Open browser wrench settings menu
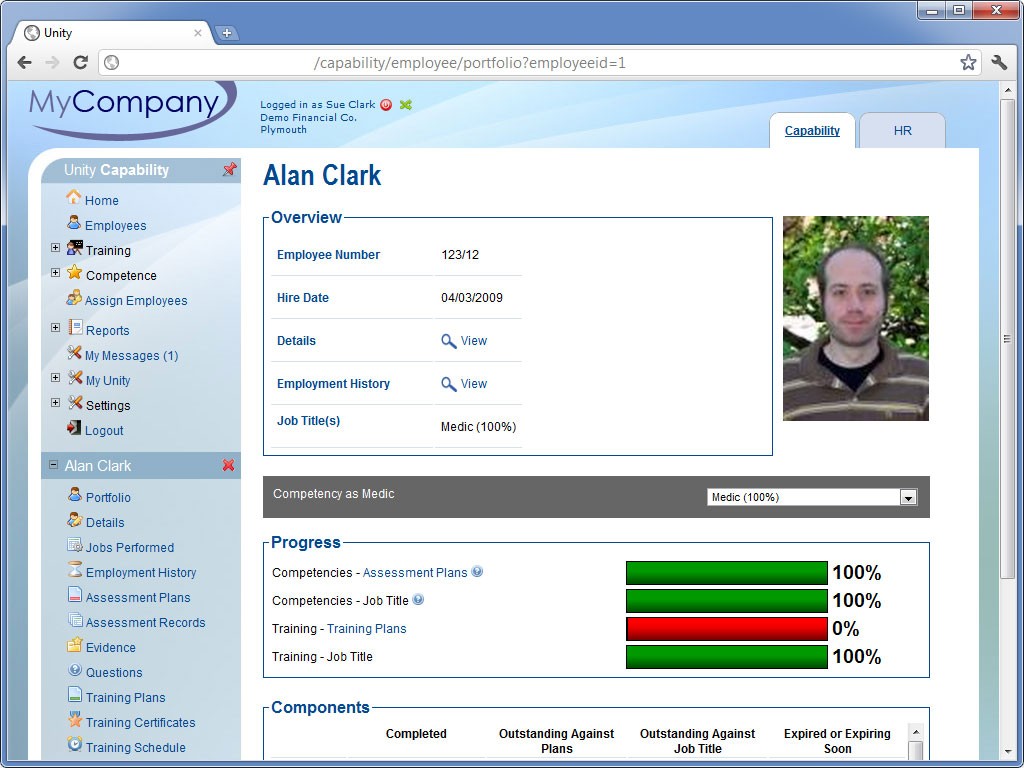The image size is (1024, 768). pyautogui.click(x=999, y=63)
